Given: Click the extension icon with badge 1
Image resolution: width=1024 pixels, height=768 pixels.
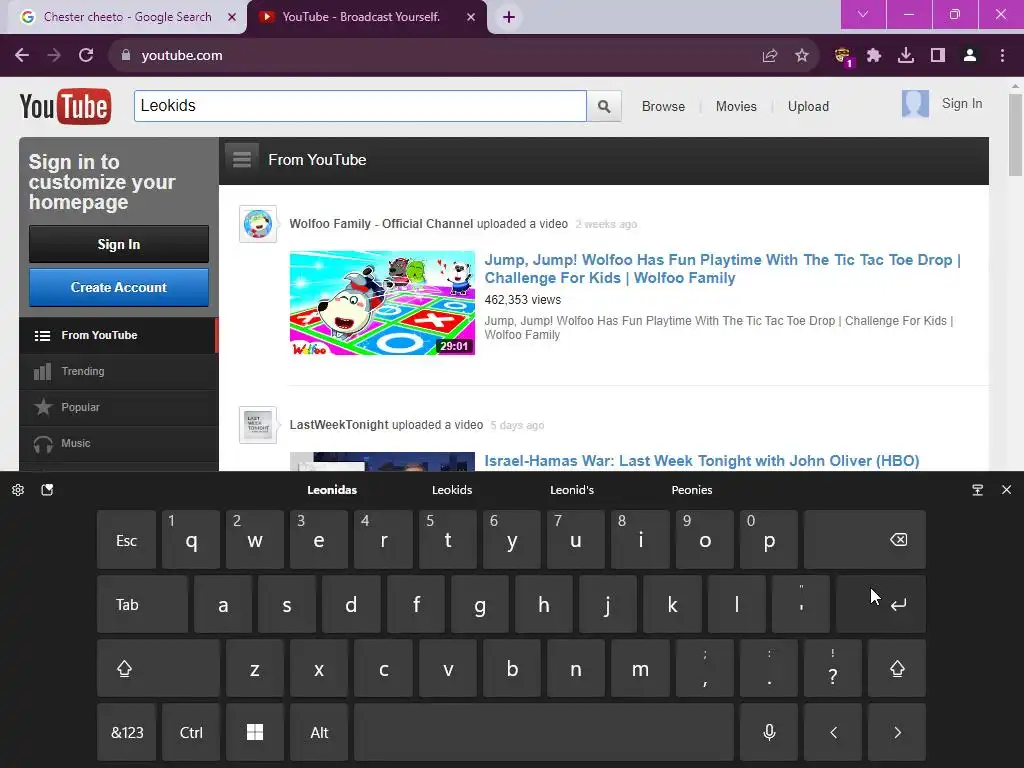Looking at the screenshot, I should [x=842, y=56].
